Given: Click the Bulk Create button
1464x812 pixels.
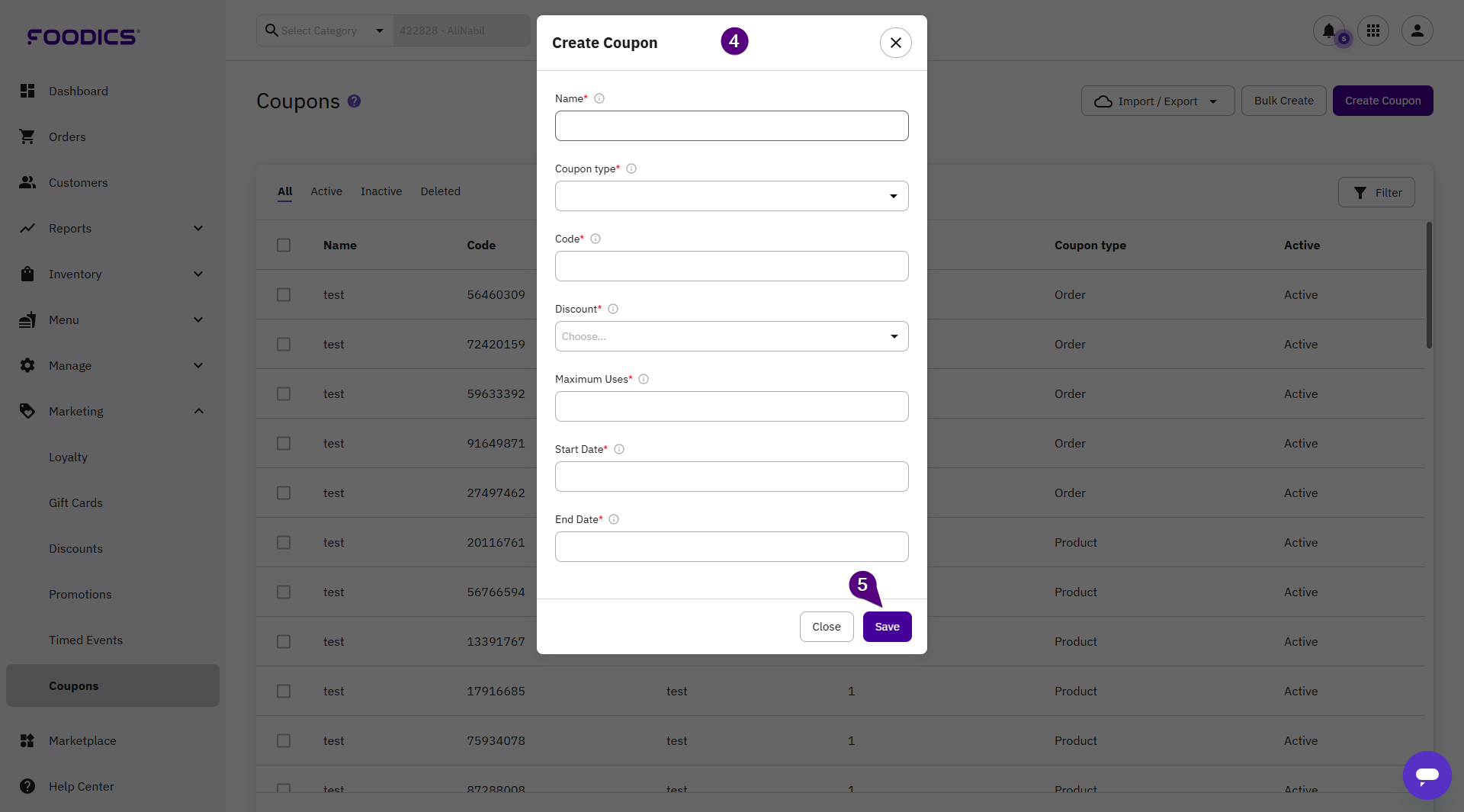Looking at the screenshot, I should 1283,101.
